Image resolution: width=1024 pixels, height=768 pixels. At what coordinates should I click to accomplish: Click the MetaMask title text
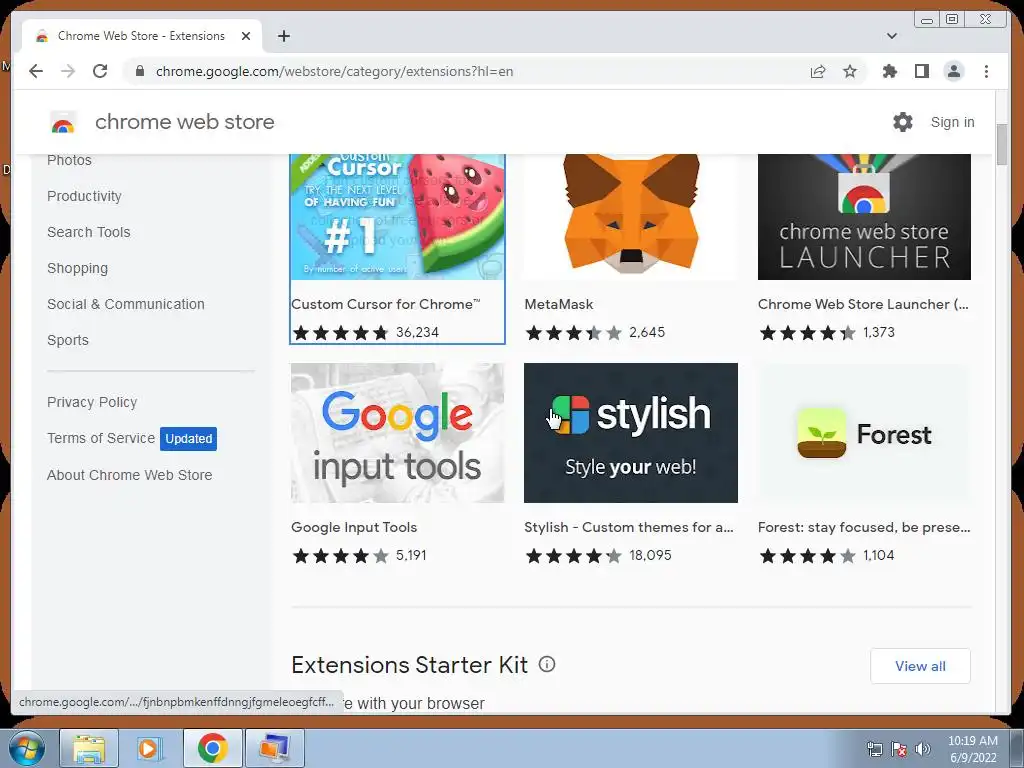(x=559, y=304)
